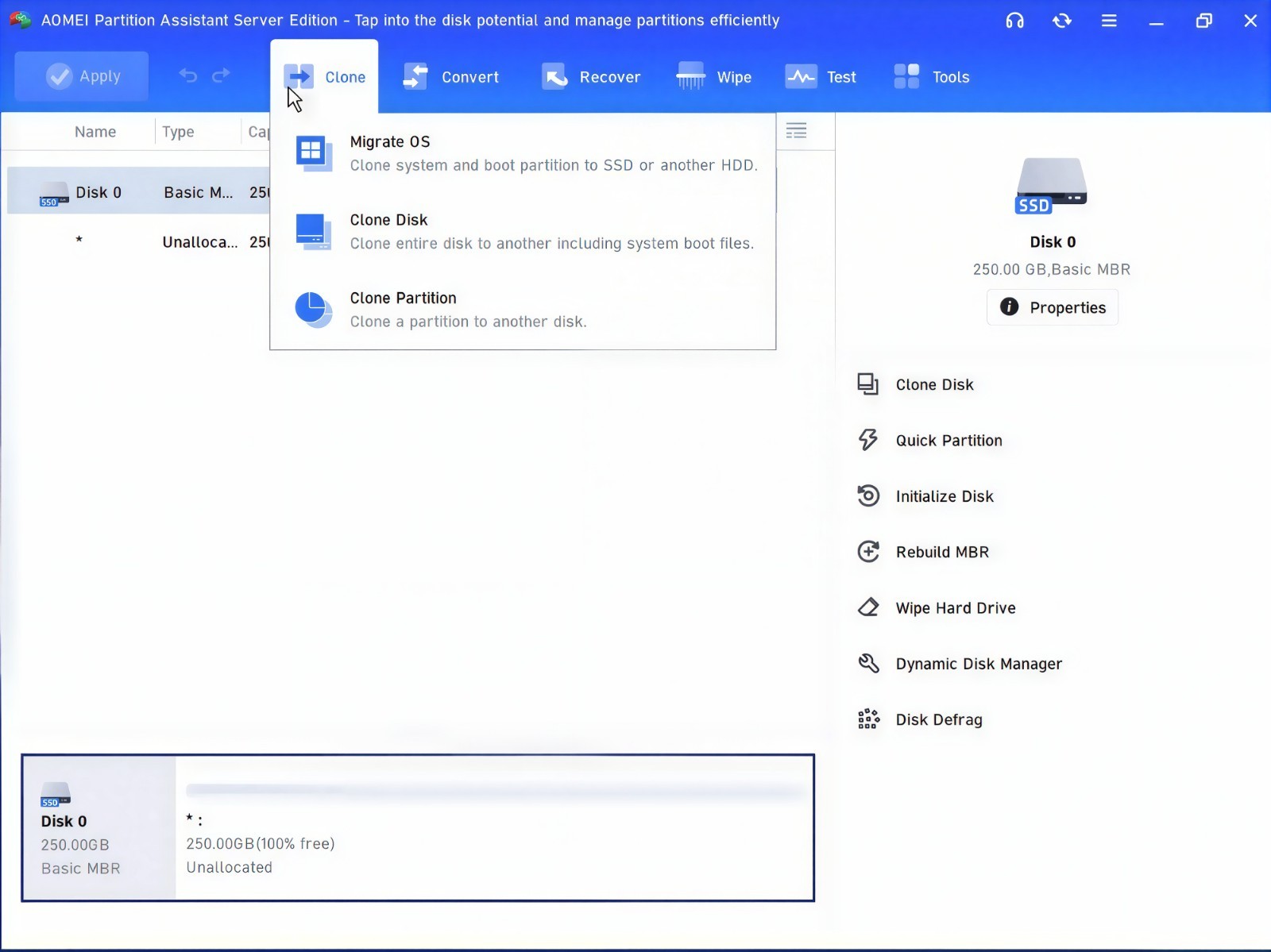Screen dimensions: 1271x952
Task: Toggle the list view options icon
Action: (796, 131)
